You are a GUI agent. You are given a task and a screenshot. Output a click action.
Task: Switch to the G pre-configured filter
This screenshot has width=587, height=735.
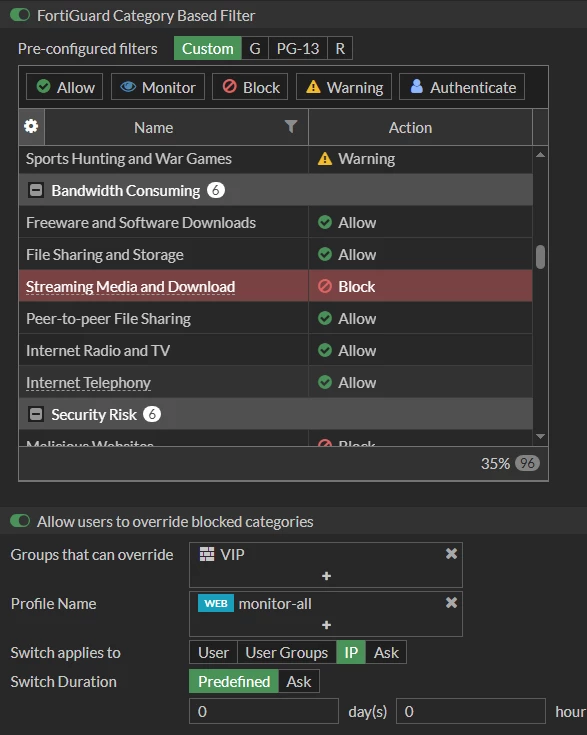[x=255, y=48]
